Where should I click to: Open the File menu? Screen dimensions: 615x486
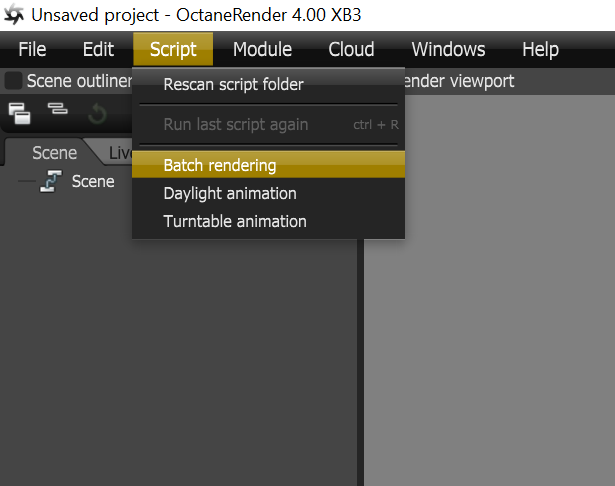[x=32, y=49]
